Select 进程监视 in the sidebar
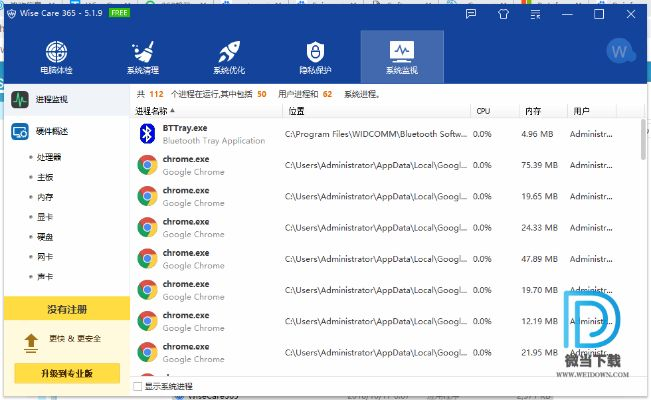This screenshot has height=400, width=651. click(x=67, y=100)
